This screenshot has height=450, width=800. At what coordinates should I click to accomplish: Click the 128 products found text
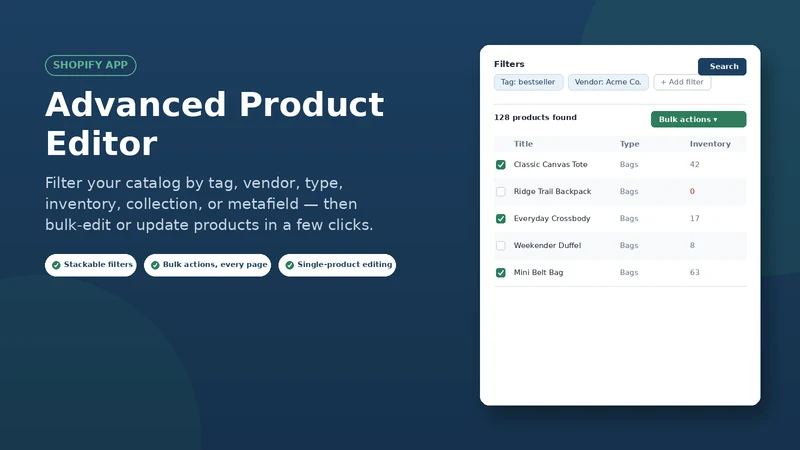point(535,117)
